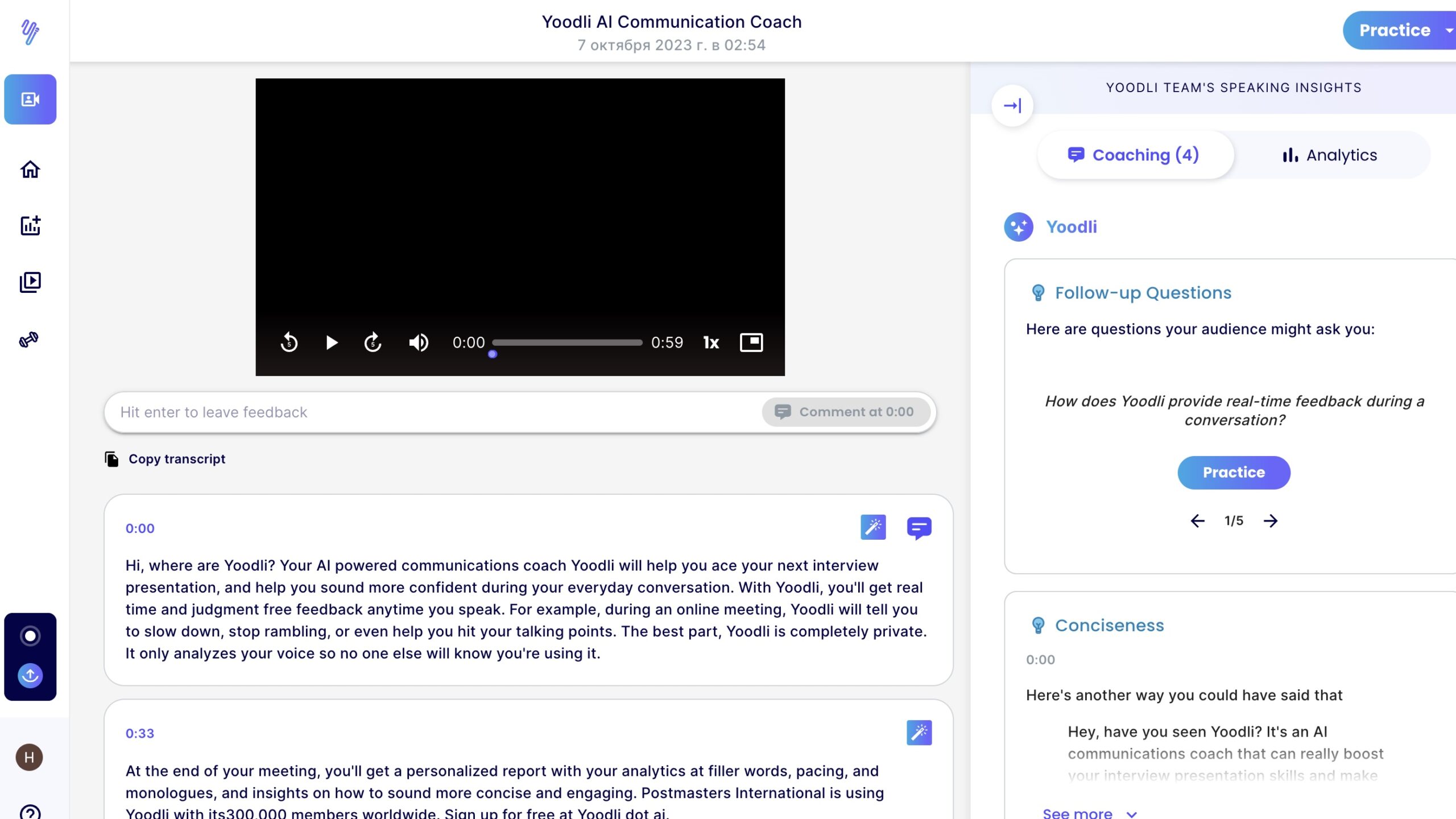The image size is (1456, 819).
Task: Open the Practice dropdown arrow
Action: tap(1449, 30)
